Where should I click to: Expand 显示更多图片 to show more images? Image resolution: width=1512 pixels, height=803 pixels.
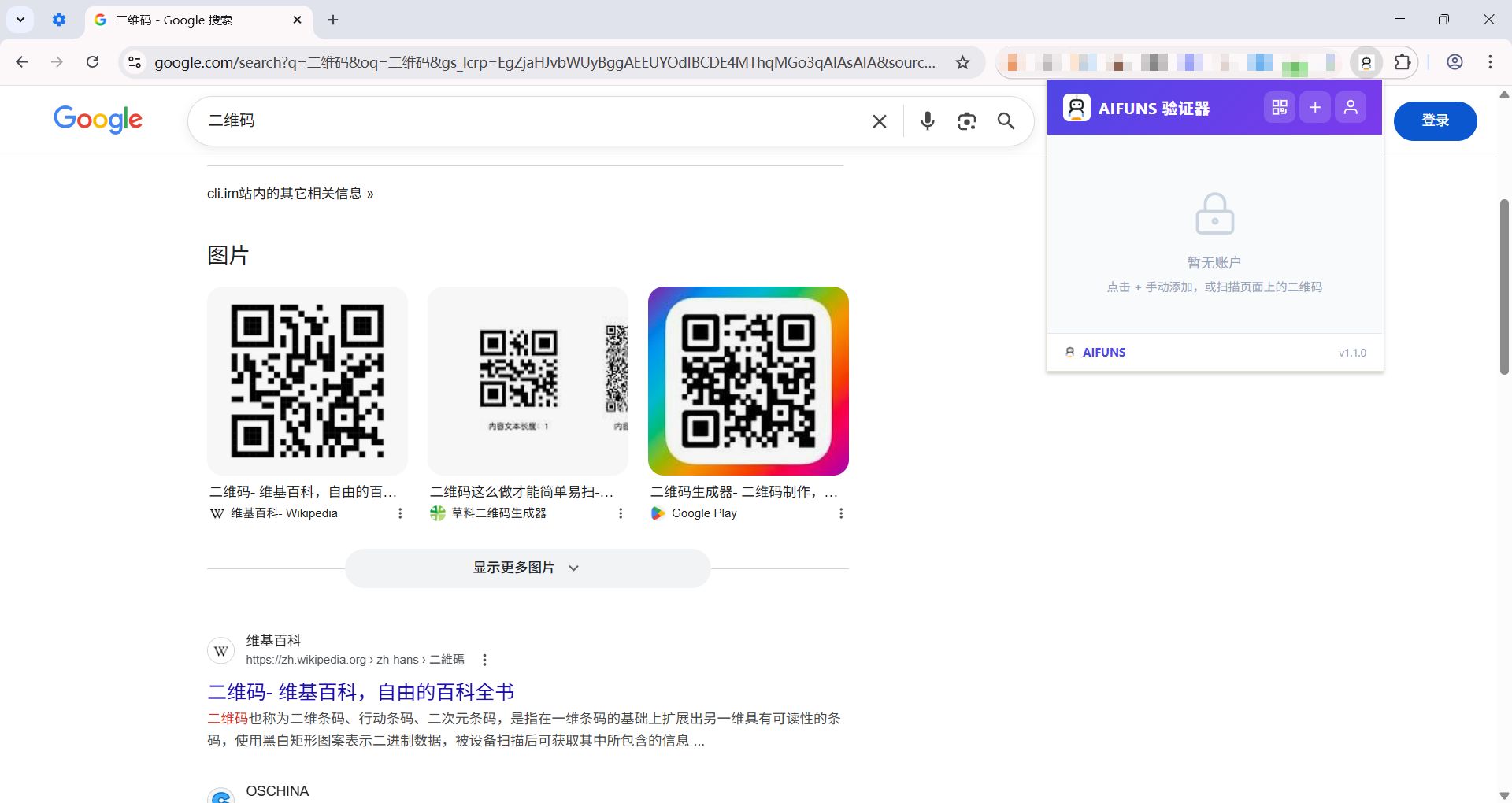528,568
